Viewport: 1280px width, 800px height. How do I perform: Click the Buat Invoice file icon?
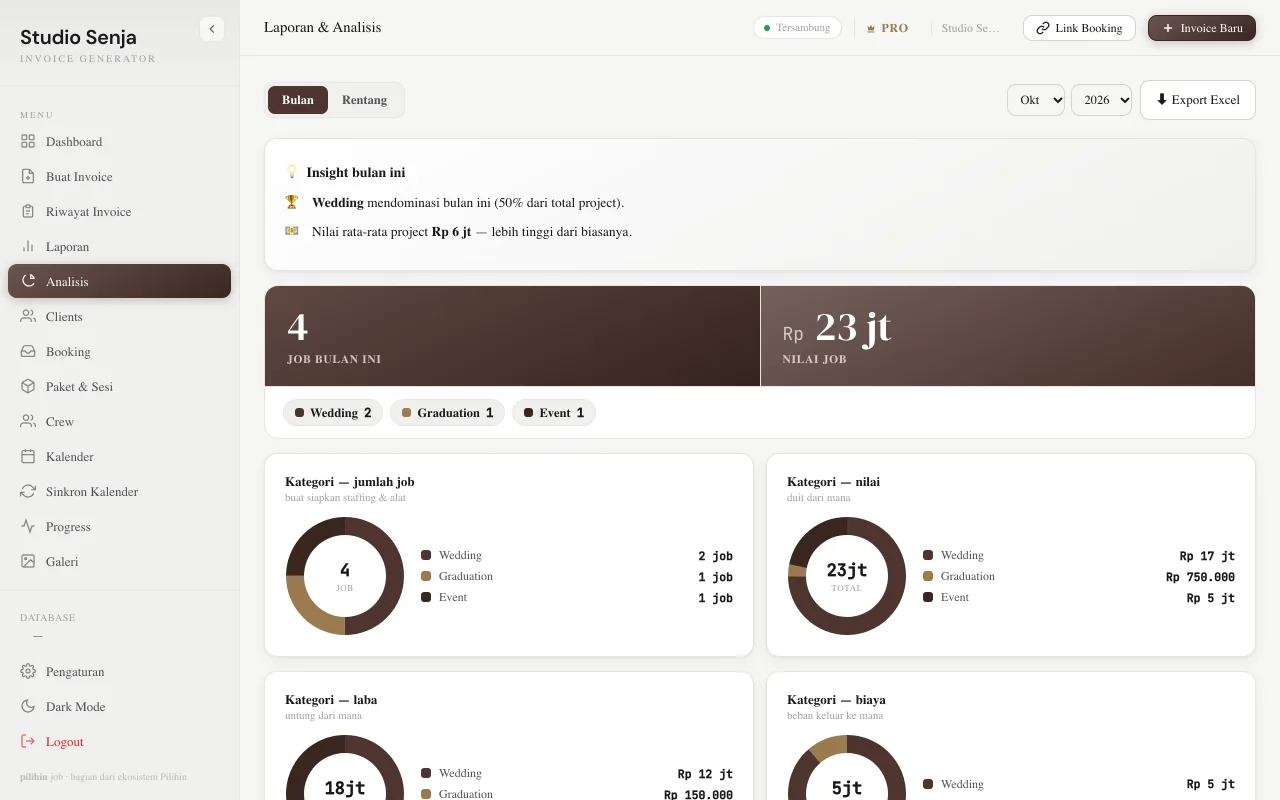pyautogui.click(x=28, y=177)
